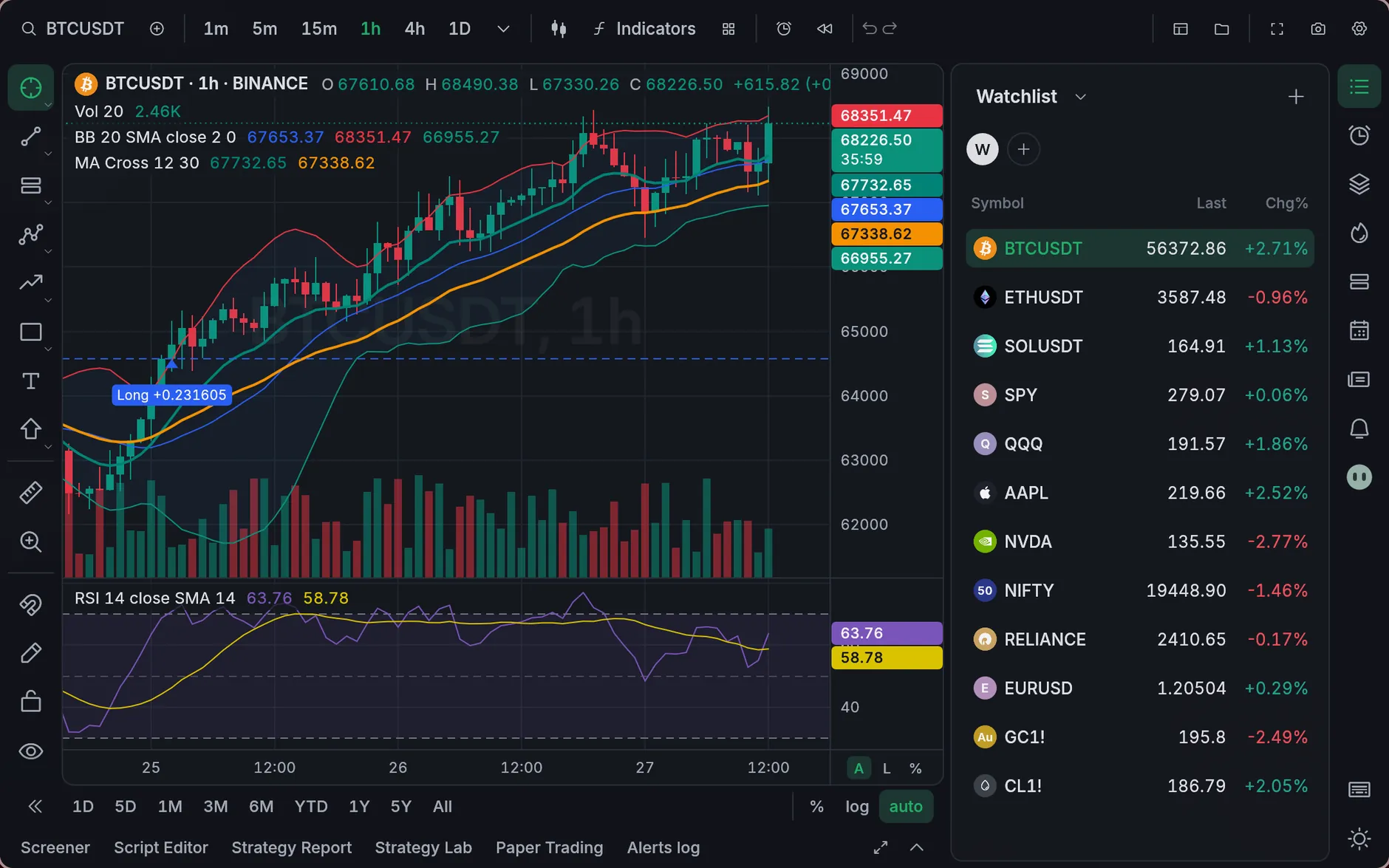The image size is (1389, 868).
Task: Collapse the left toolbar with double chevron
Action: pyautogui.click(x=35, y=807)
